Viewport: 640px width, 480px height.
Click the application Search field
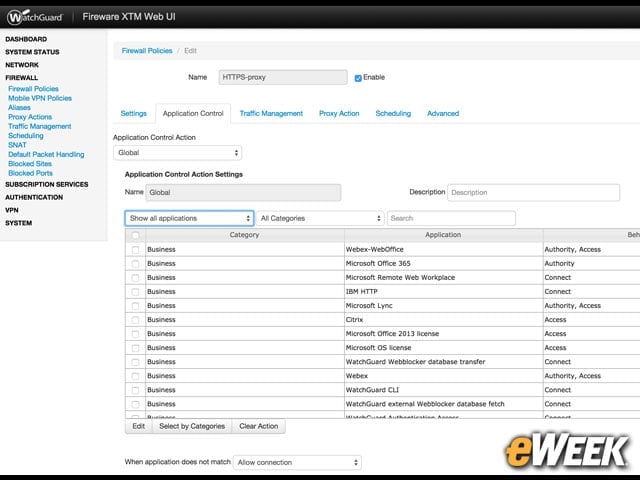(x=451, y=218)
